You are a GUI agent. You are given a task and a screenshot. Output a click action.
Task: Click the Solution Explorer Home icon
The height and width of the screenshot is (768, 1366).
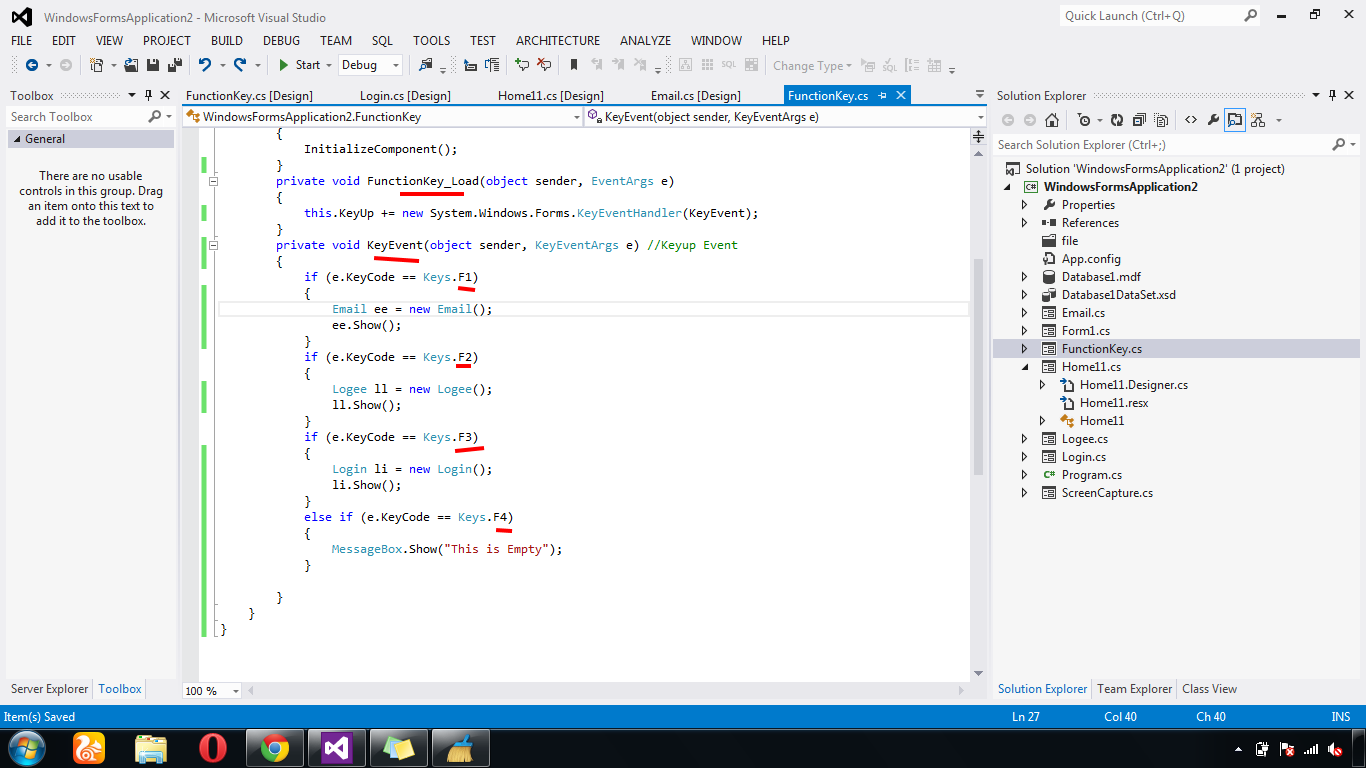[1052, 120]
